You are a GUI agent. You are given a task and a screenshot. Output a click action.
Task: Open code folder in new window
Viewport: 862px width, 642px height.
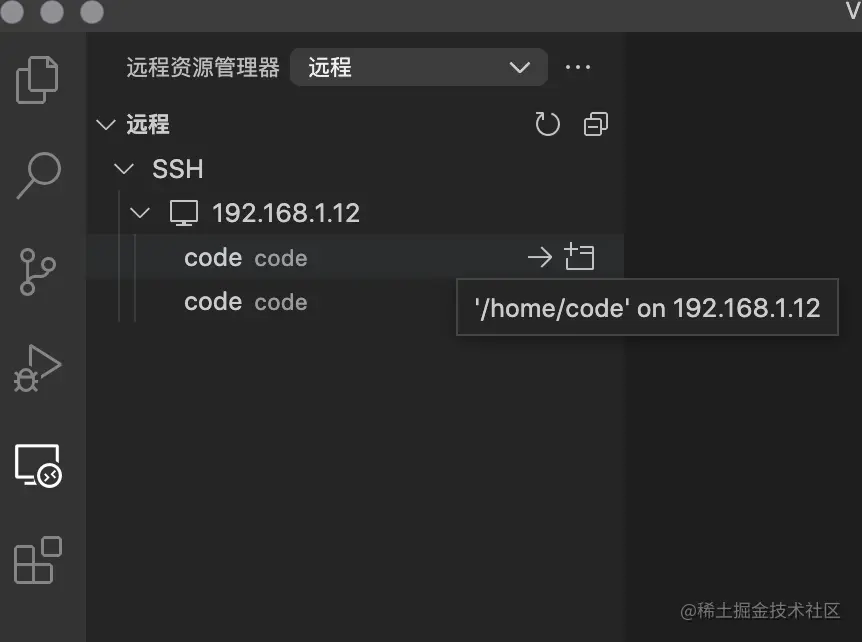(579, 257)
